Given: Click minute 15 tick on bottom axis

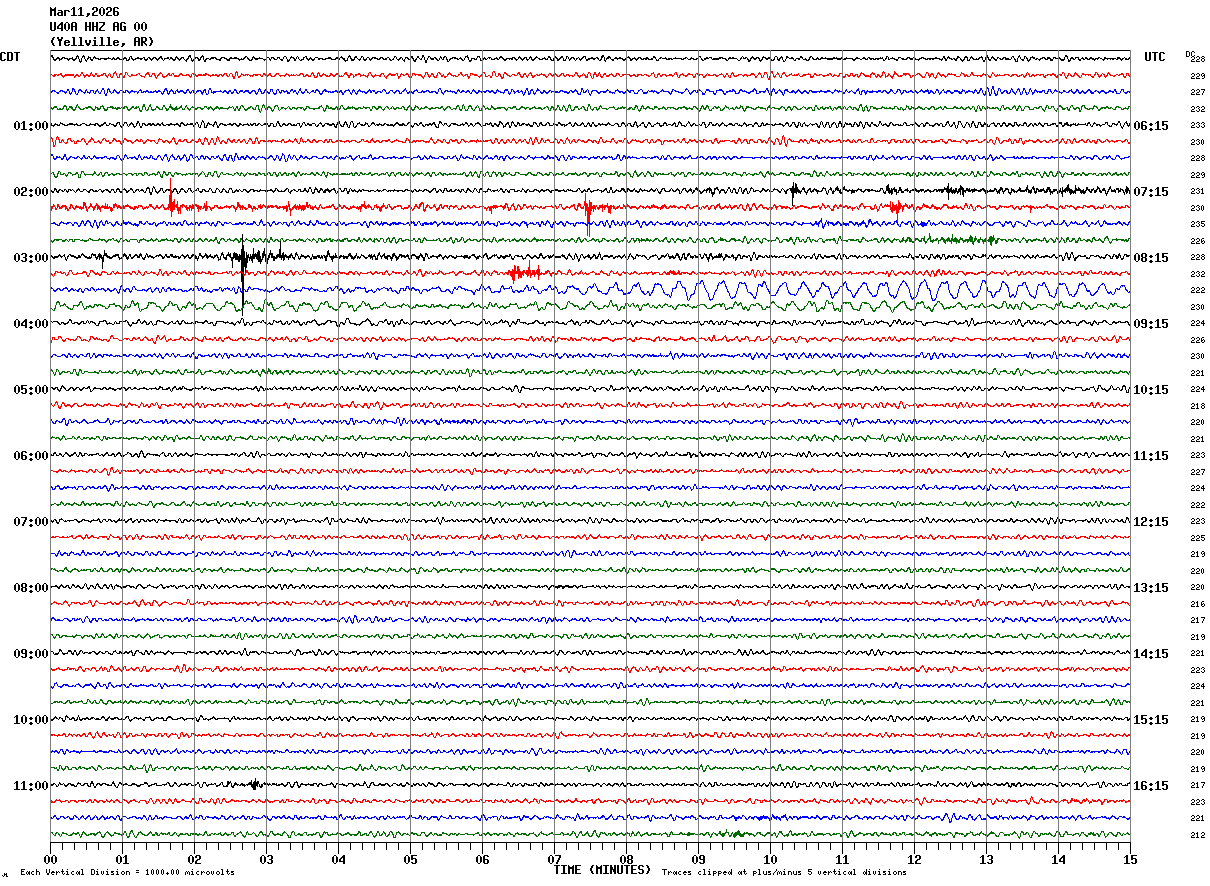Looking at the screenshot, I should [1129, 858].
